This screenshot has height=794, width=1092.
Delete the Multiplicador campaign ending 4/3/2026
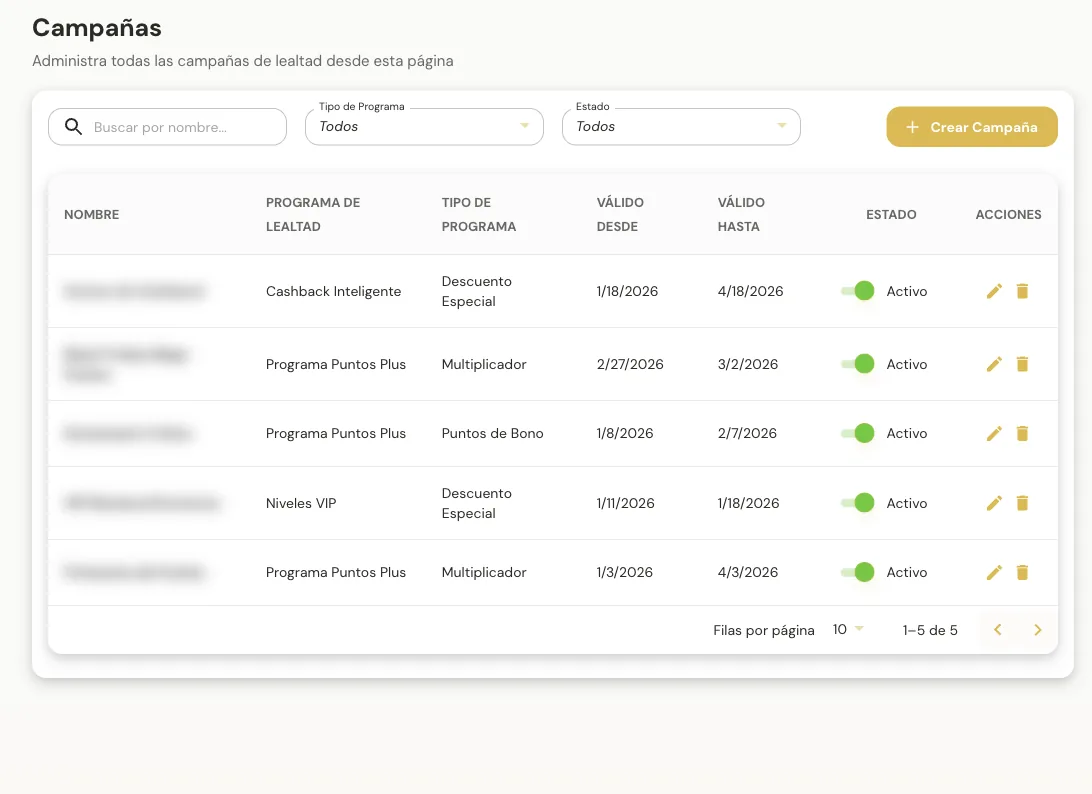(x=1022, y=573)
